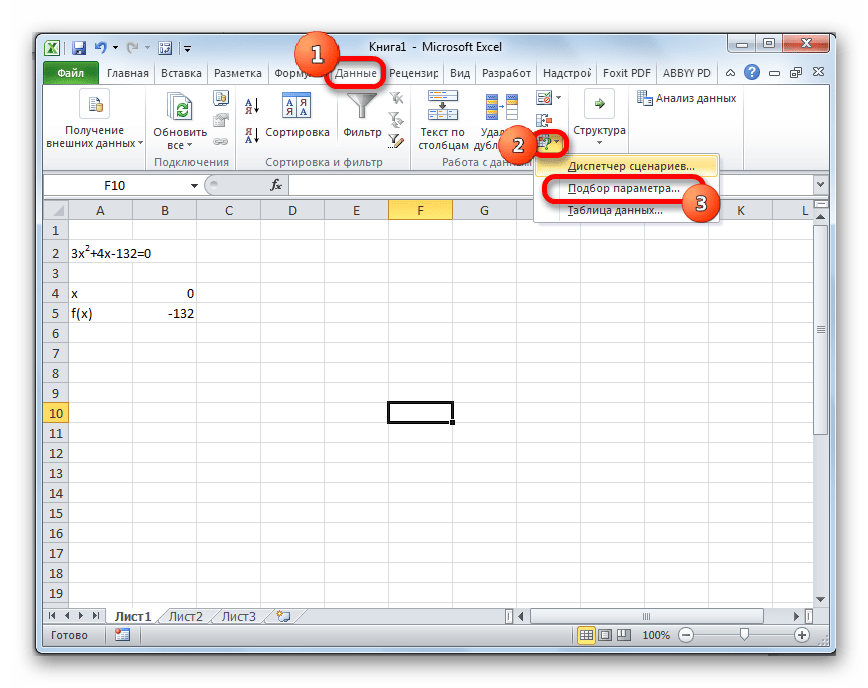
Task: Click the zoom out minus button
Action: (685, 635)
